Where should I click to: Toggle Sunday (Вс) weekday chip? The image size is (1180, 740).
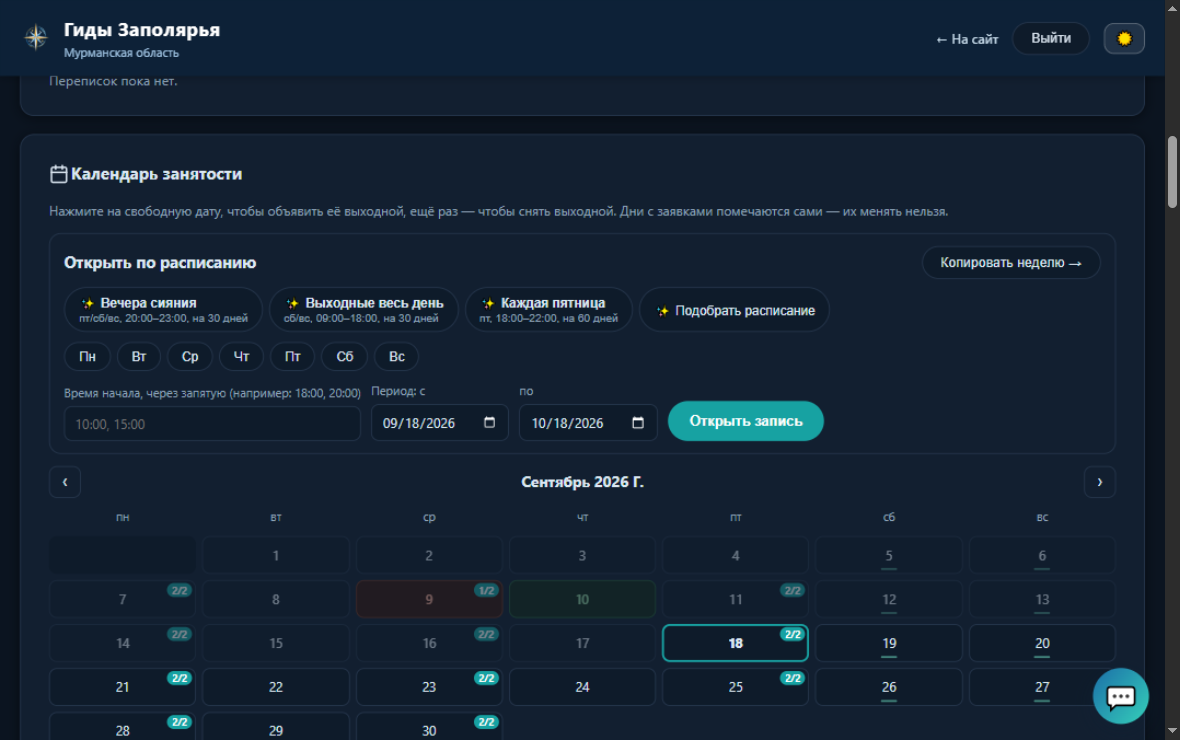(397, 357)
